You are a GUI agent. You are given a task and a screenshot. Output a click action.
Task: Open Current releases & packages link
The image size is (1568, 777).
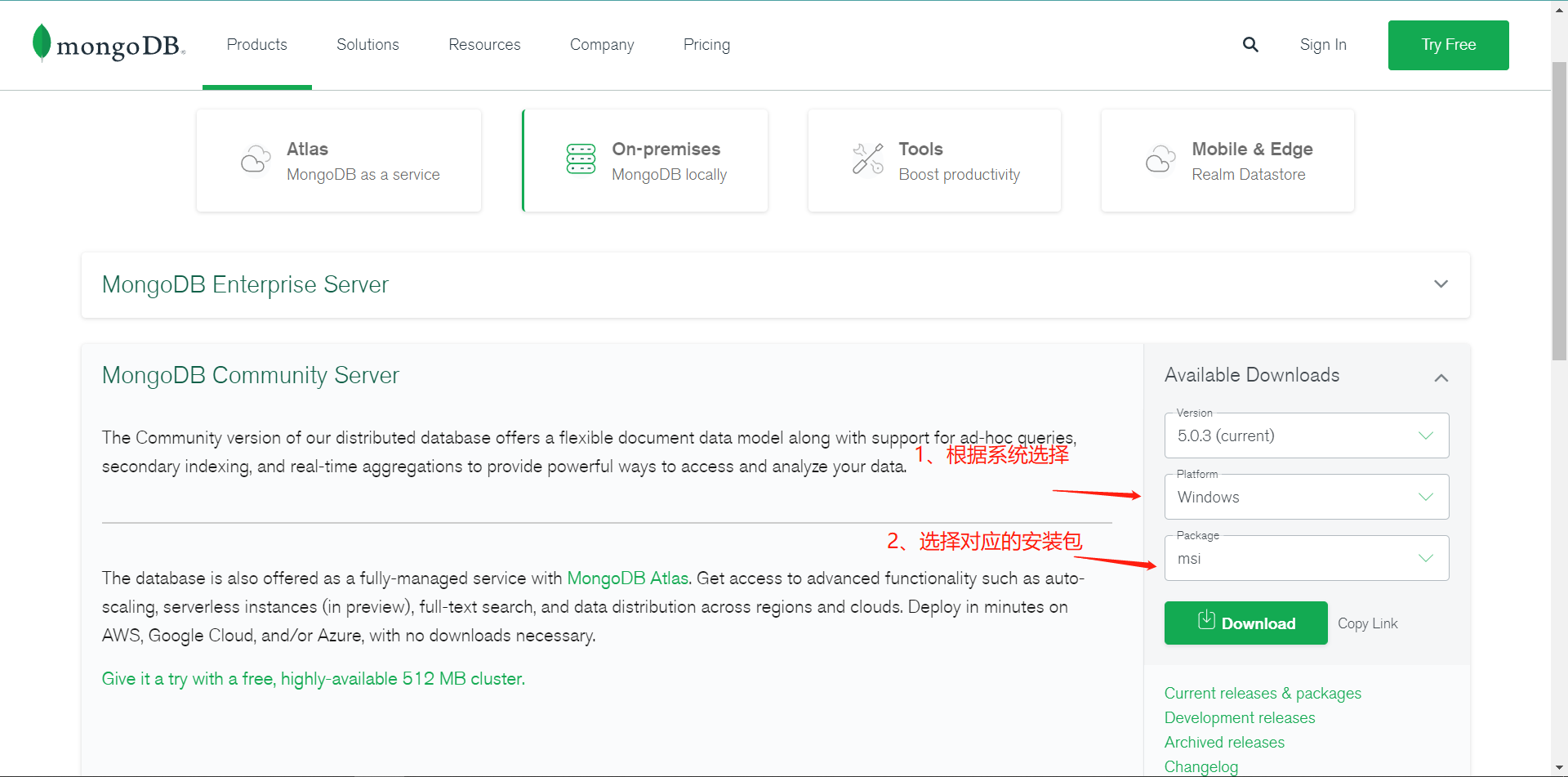pos(1263,694)
